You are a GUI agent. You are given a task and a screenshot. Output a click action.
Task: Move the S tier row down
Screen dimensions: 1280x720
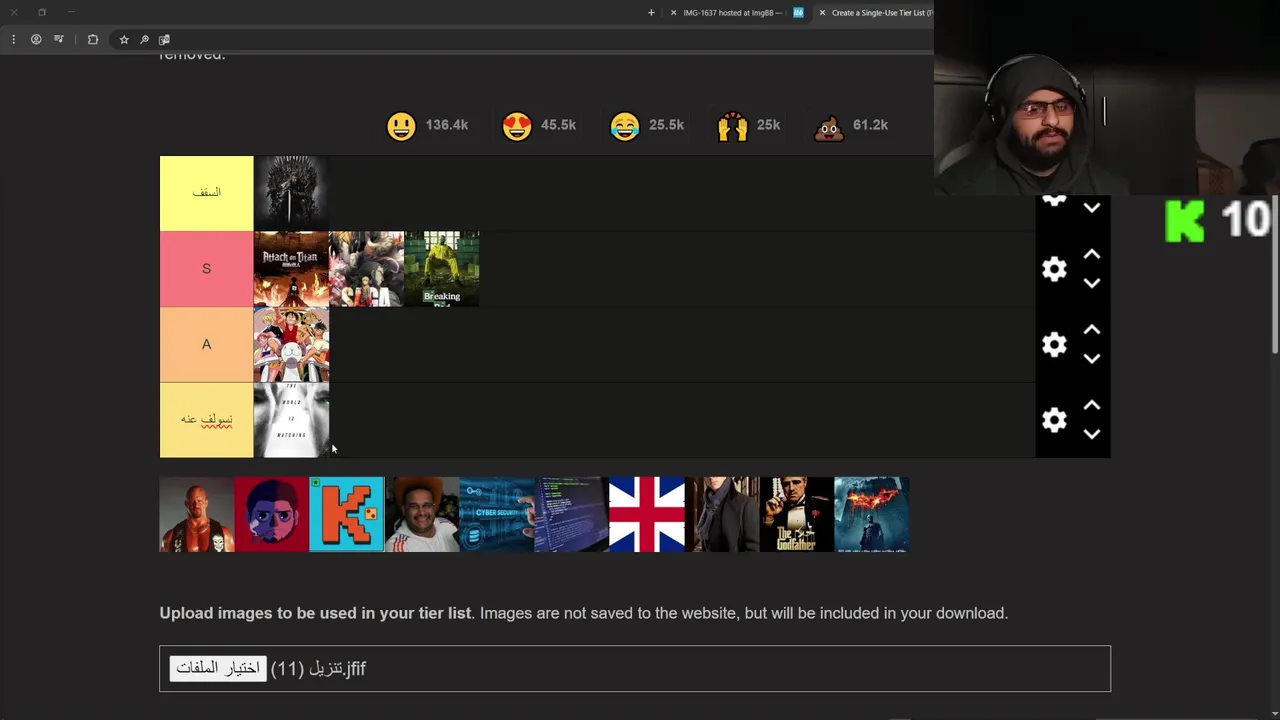1092,283
